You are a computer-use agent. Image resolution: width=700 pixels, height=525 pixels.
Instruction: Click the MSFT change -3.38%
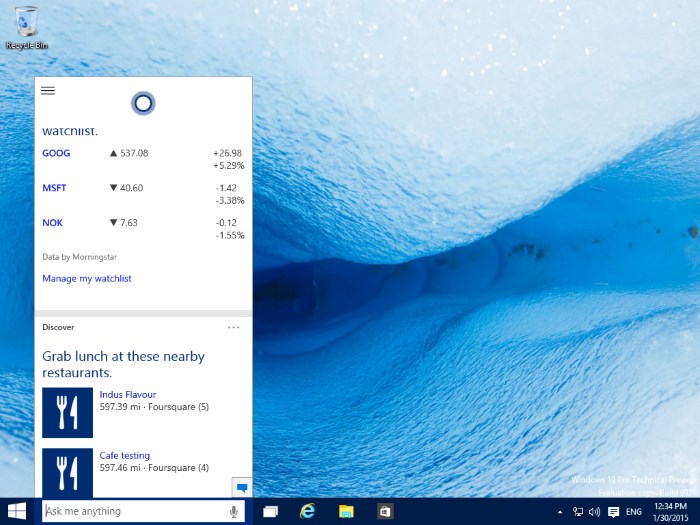pos(230,200)
